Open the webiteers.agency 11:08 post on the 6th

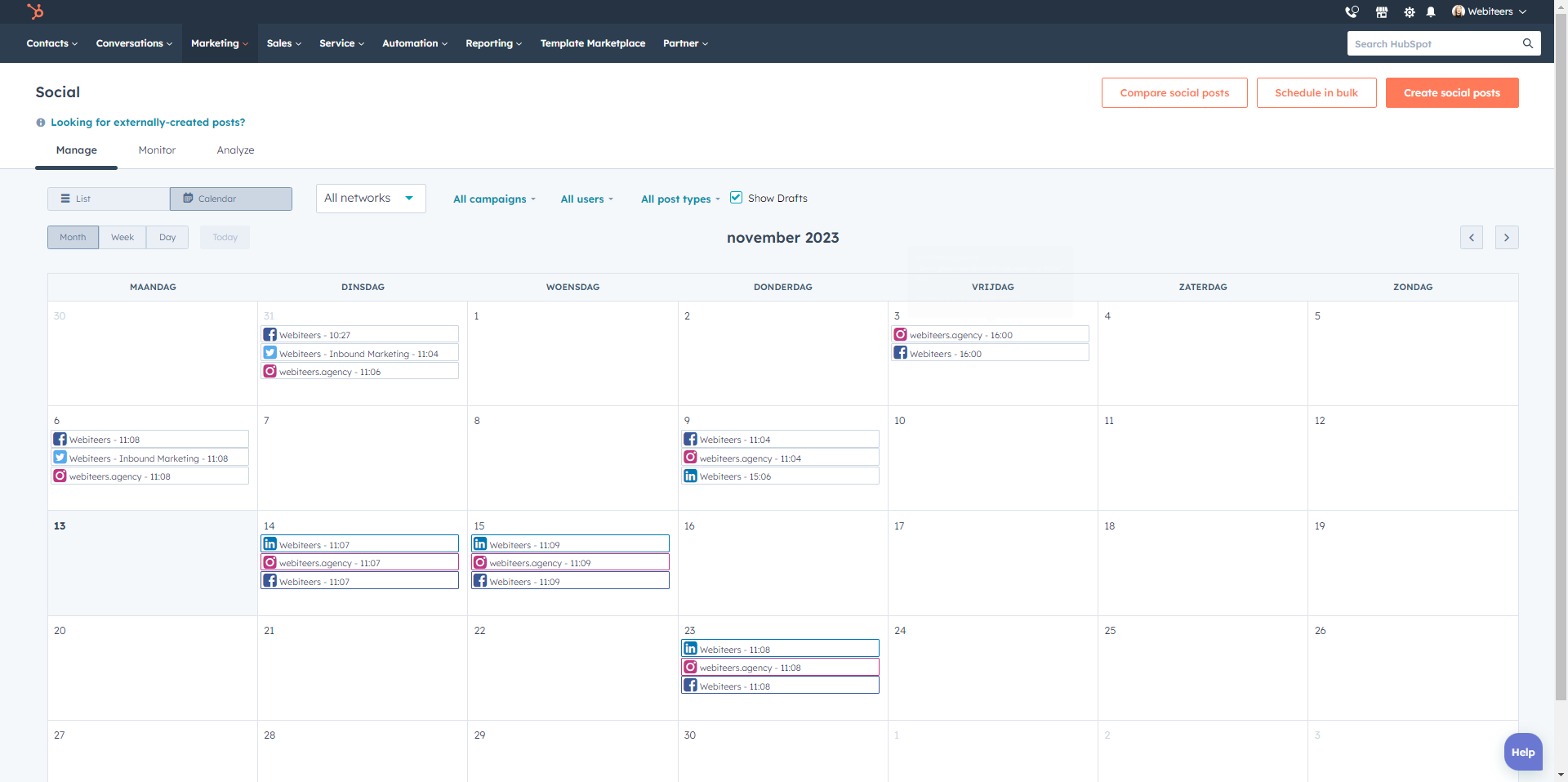(x=150, y=476)
